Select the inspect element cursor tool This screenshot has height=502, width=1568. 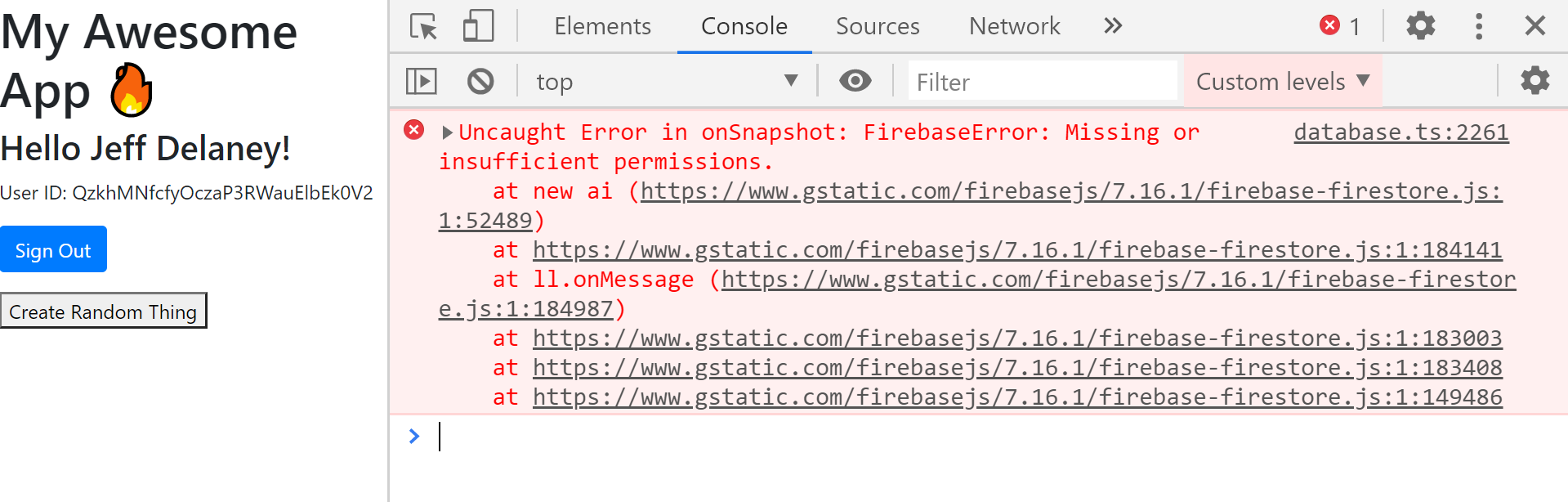point(423,25)
